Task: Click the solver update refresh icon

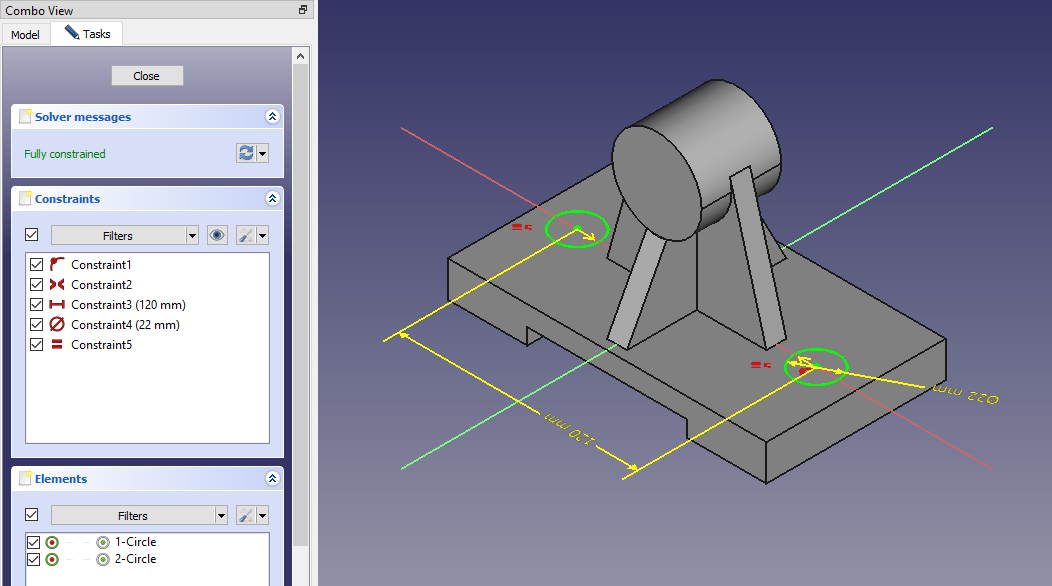Action: coord(245,153)
